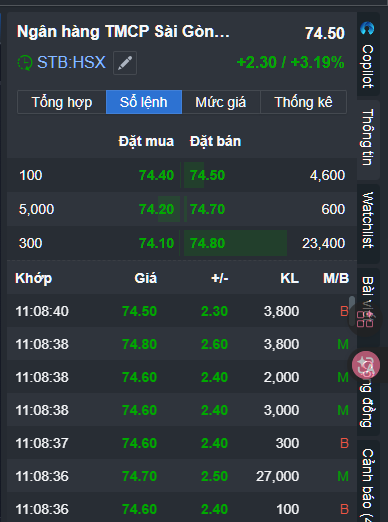Image resolution: width=388 pixels, height=522 pixels.
Task: Select the 11:08:37 trade row
Action: pyautogui.click(x=182, y=443)
